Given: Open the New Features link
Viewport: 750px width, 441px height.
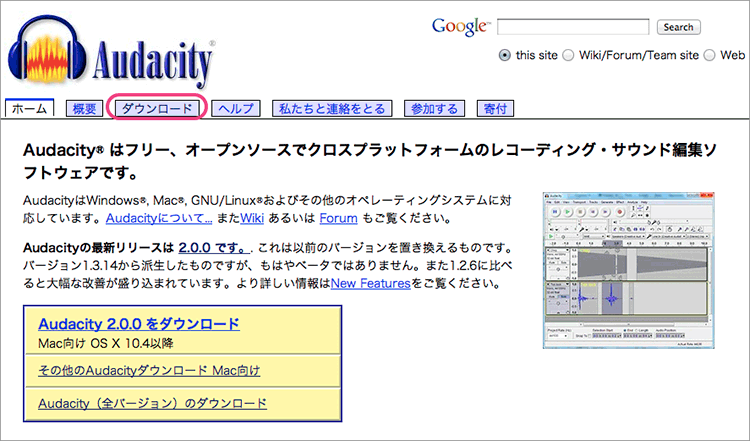Looking at the screenshot, I should pos(370,284).
